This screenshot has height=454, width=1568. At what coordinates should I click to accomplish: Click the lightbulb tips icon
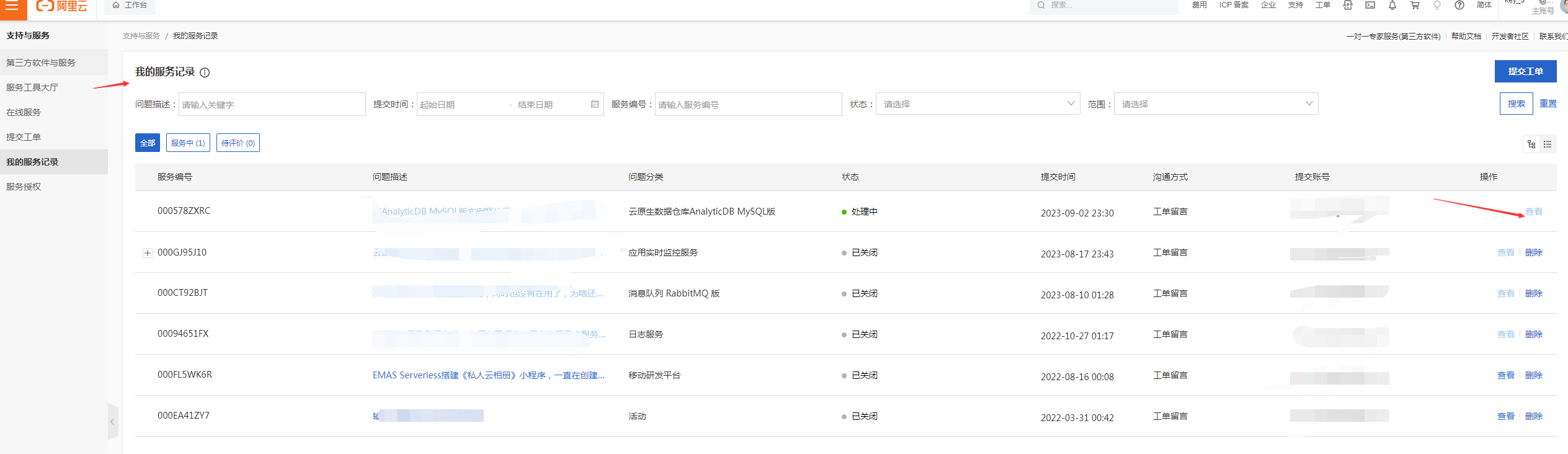(1437, 5)
